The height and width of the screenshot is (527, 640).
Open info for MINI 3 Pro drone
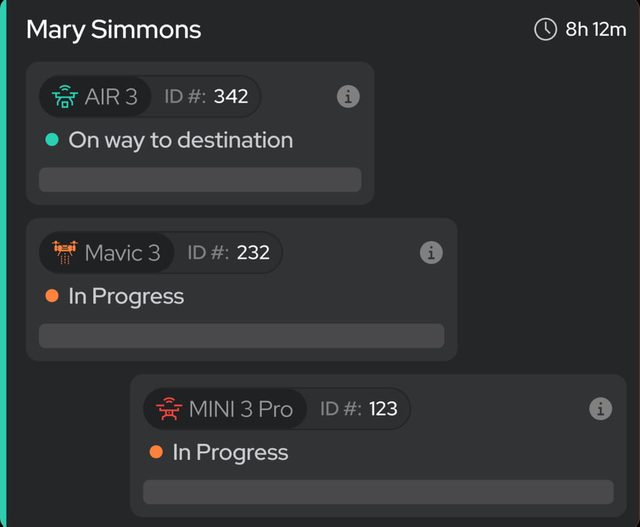click(600, 409)
